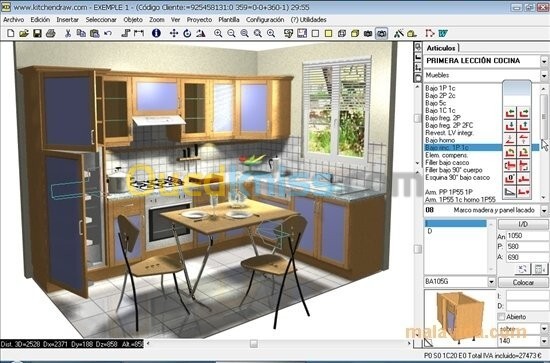The height and width of the screenshot is (363, 550).
Task: Open a file with the folder icon
Action: 24,33
